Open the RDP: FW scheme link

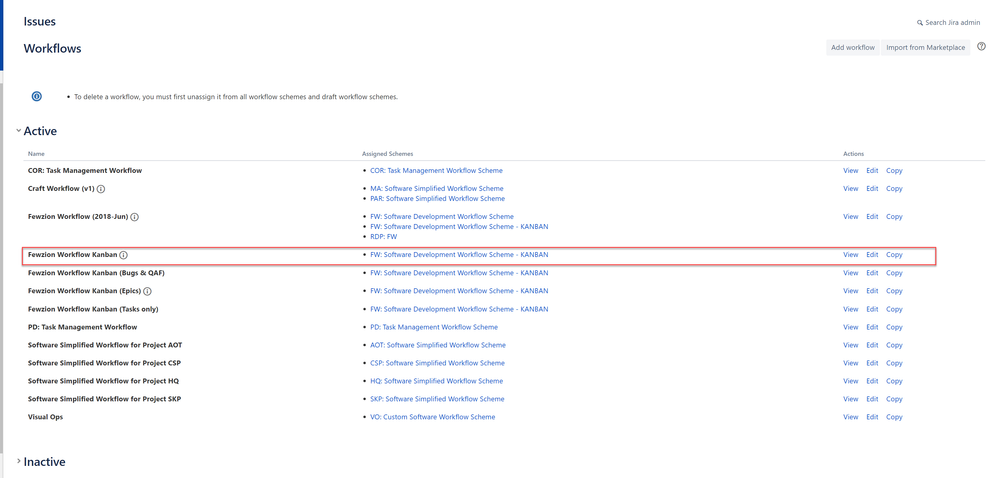[x=384, y=237]
